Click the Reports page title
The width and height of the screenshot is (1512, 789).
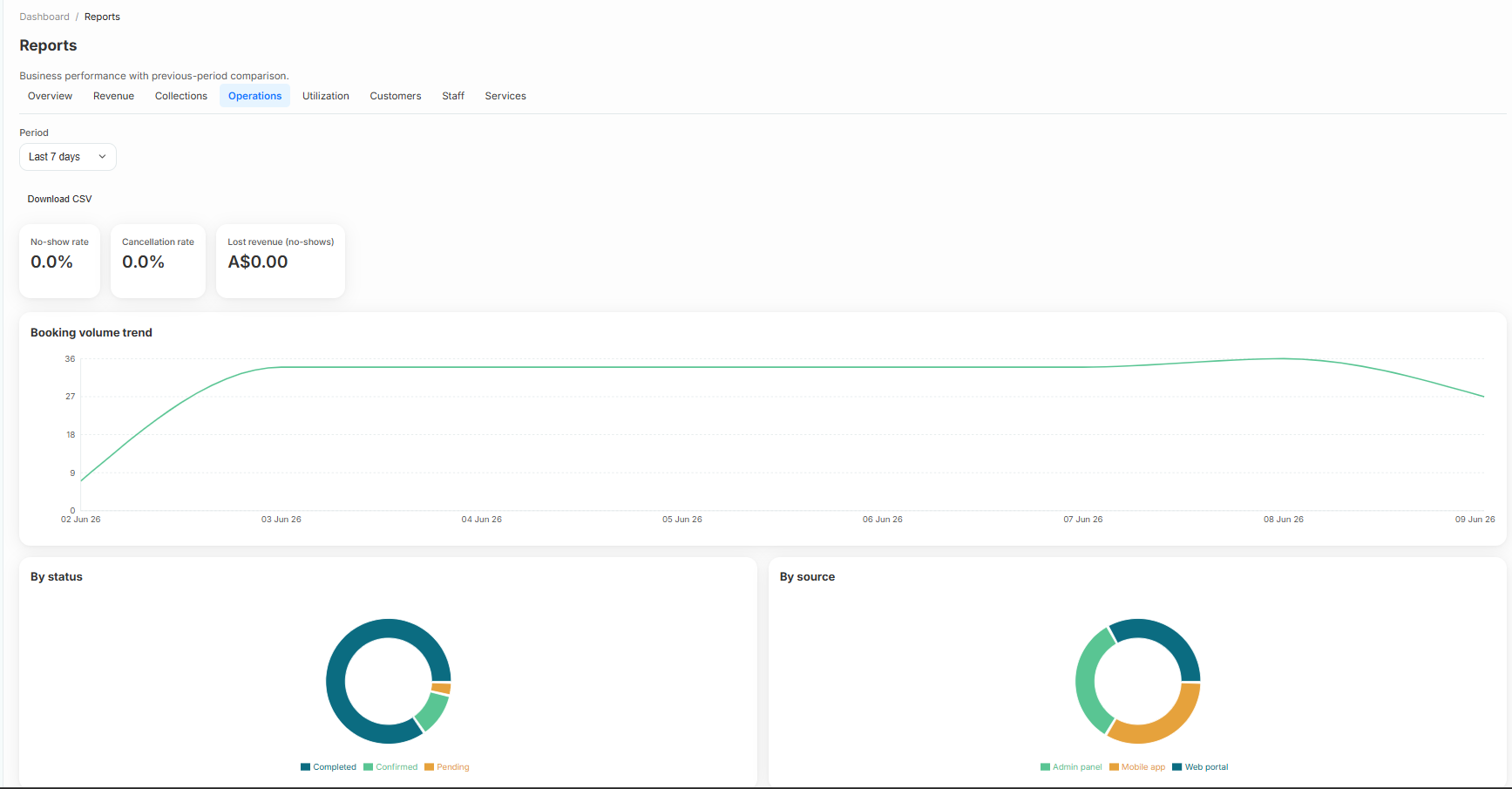point(48,45)
